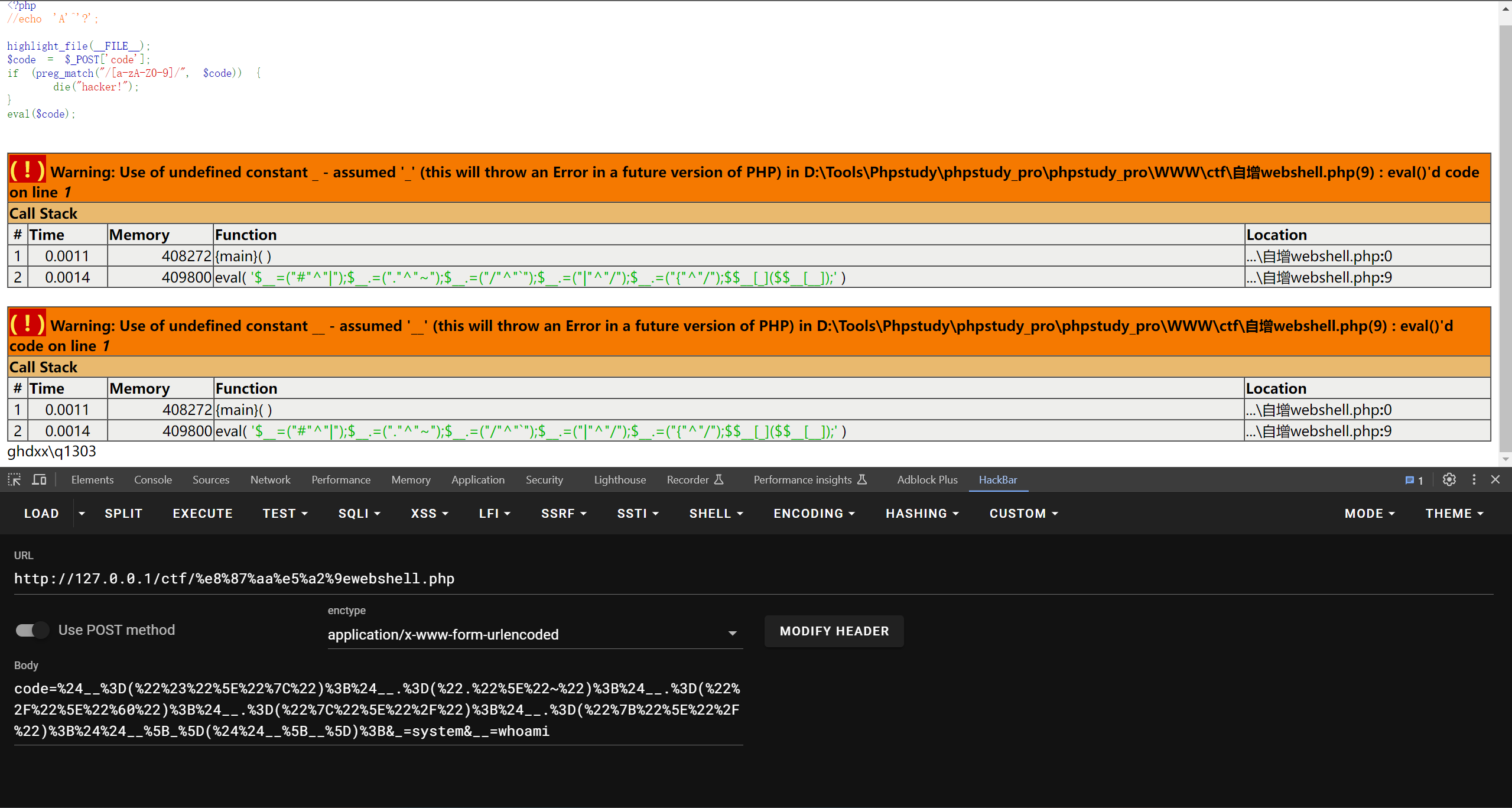Click into the URL input field
This screenshot has width=1512, height=808.
click(x=753, y=579)
